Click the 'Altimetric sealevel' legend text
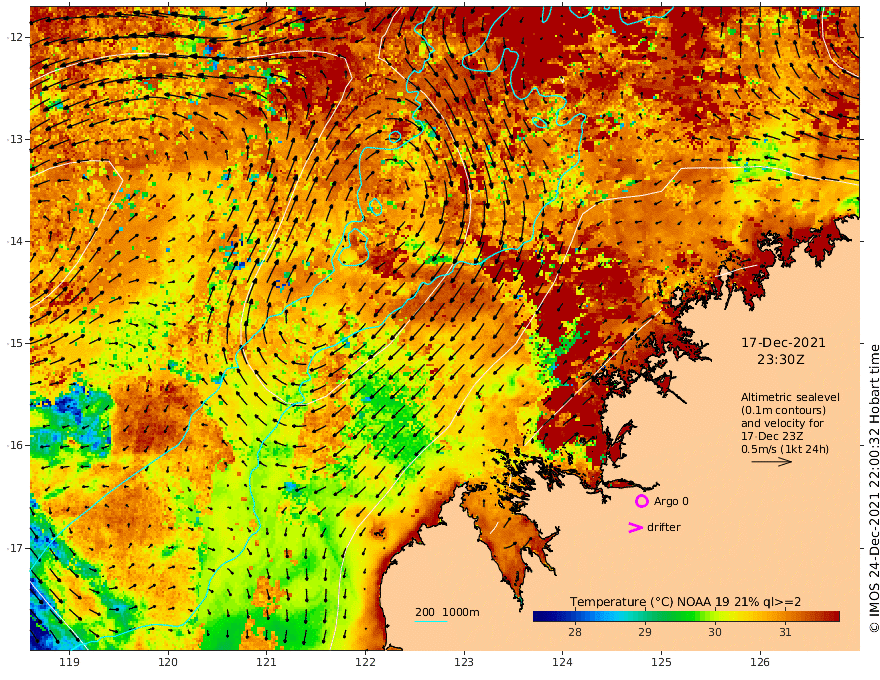Screen dimensions: 880x680 [x=790, y=397]
